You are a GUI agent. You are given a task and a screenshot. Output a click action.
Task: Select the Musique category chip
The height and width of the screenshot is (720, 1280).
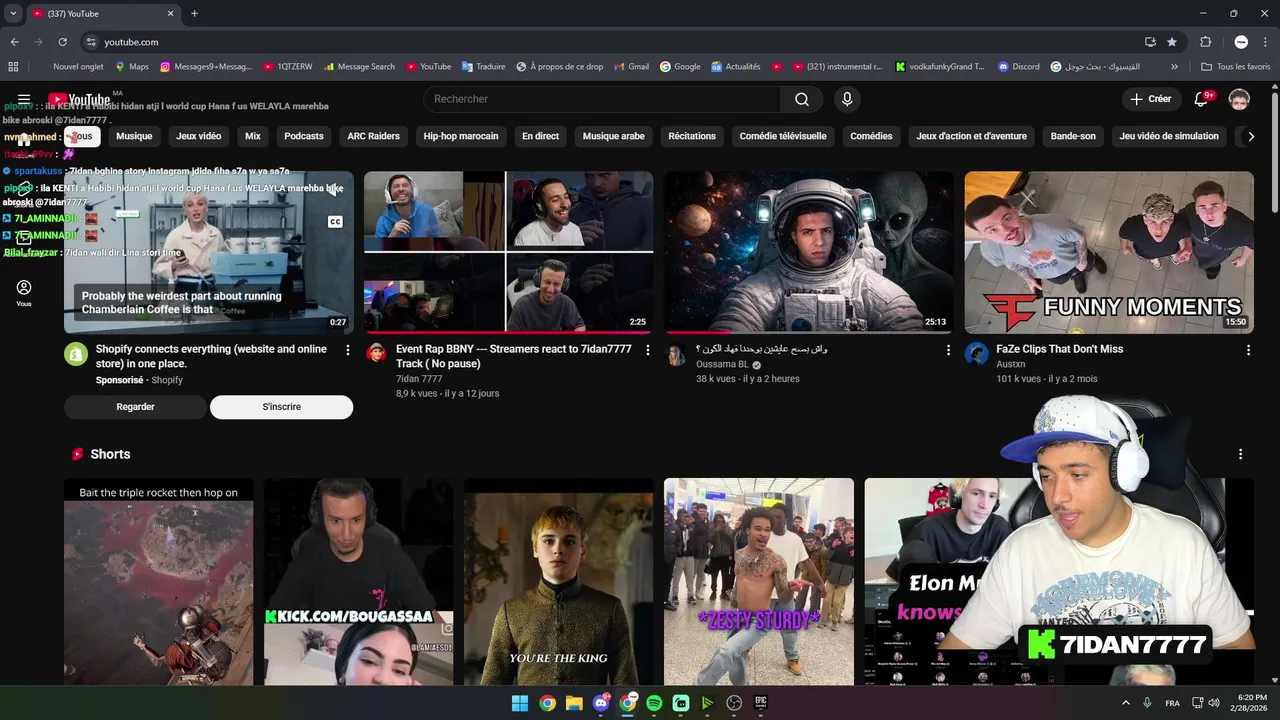[x=134, y=136]
